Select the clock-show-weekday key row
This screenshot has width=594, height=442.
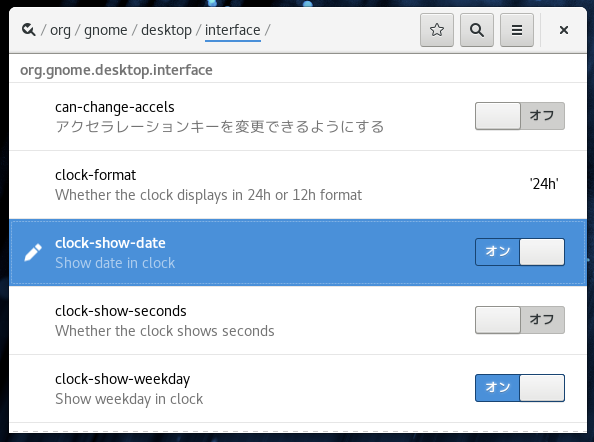pyautogui.click(x=298, y=389)
